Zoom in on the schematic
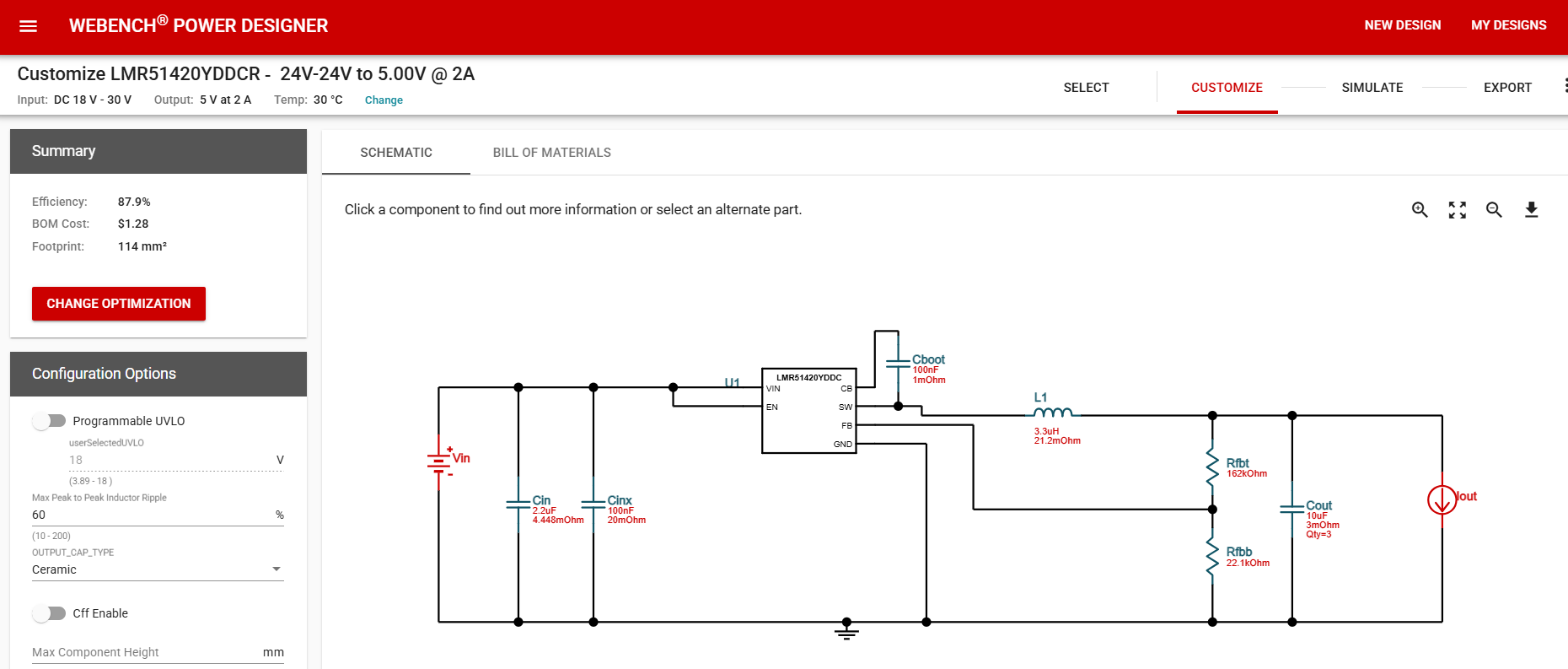Viewport: 1568px width, 669px height. coord(1420,210)
